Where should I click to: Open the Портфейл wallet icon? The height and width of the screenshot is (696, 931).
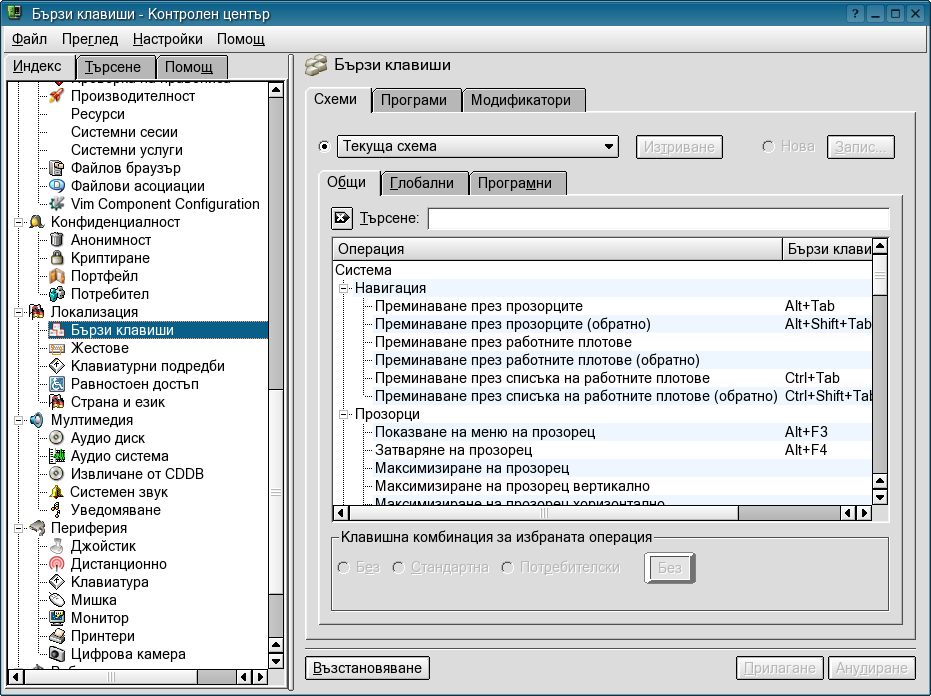pos(57,276)
